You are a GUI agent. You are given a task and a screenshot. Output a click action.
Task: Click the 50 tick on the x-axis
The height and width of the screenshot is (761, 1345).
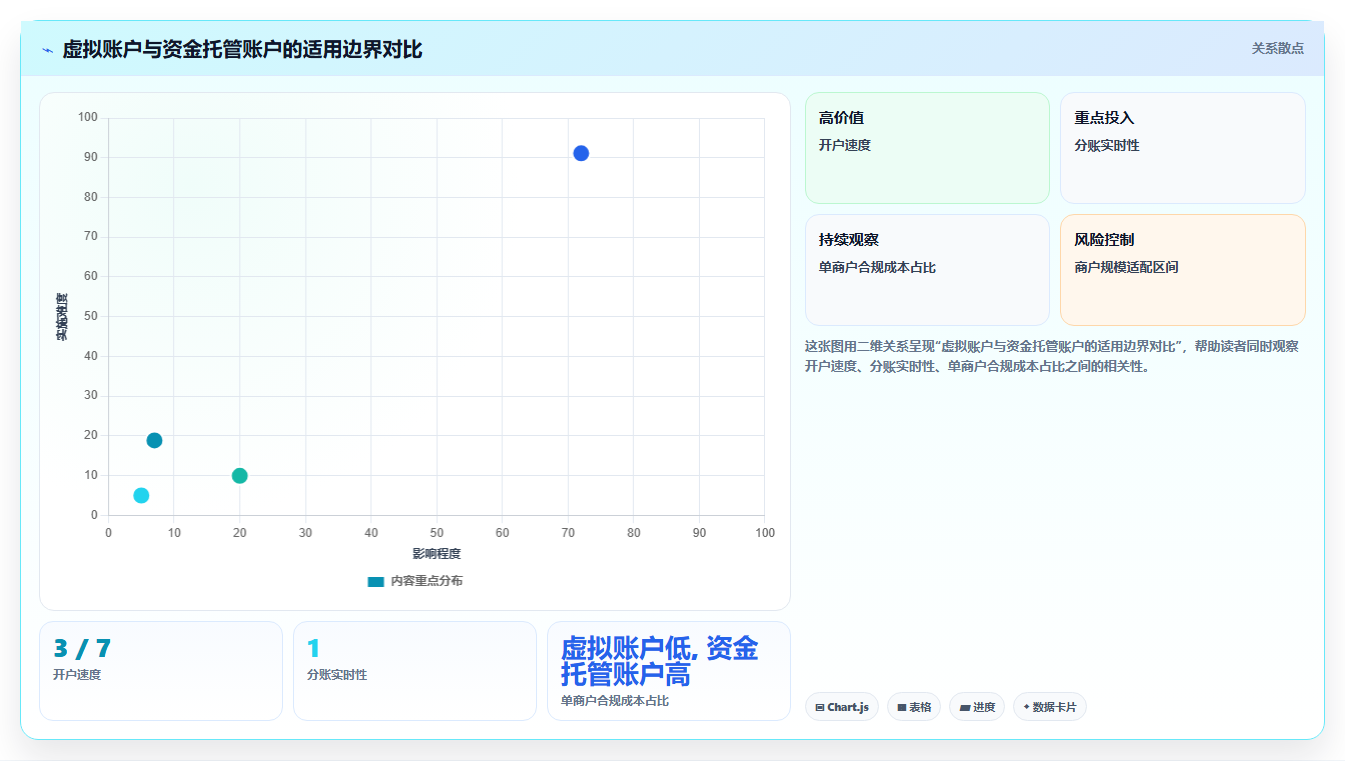(437, 533)
